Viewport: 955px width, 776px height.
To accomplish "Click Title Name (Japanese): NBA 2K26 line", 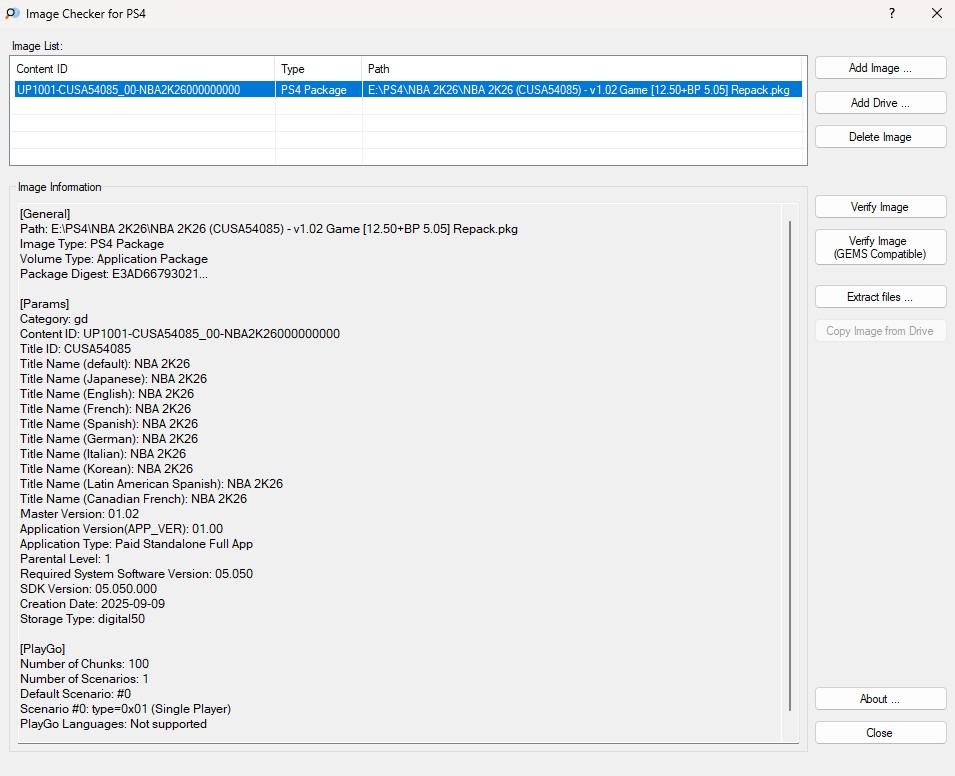I will click(x=113, y=379).
